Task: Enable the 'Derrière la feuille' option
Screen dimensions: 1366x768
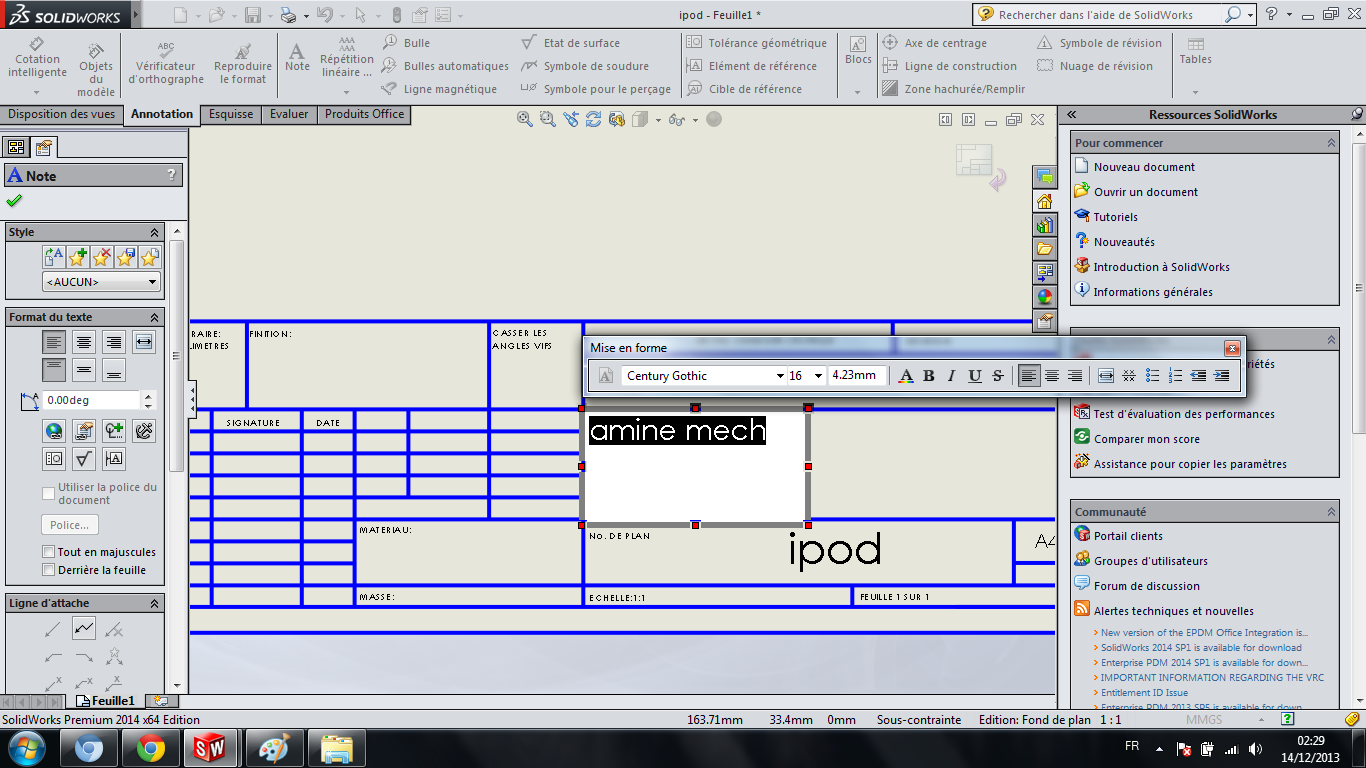Action: coord(47,568)
